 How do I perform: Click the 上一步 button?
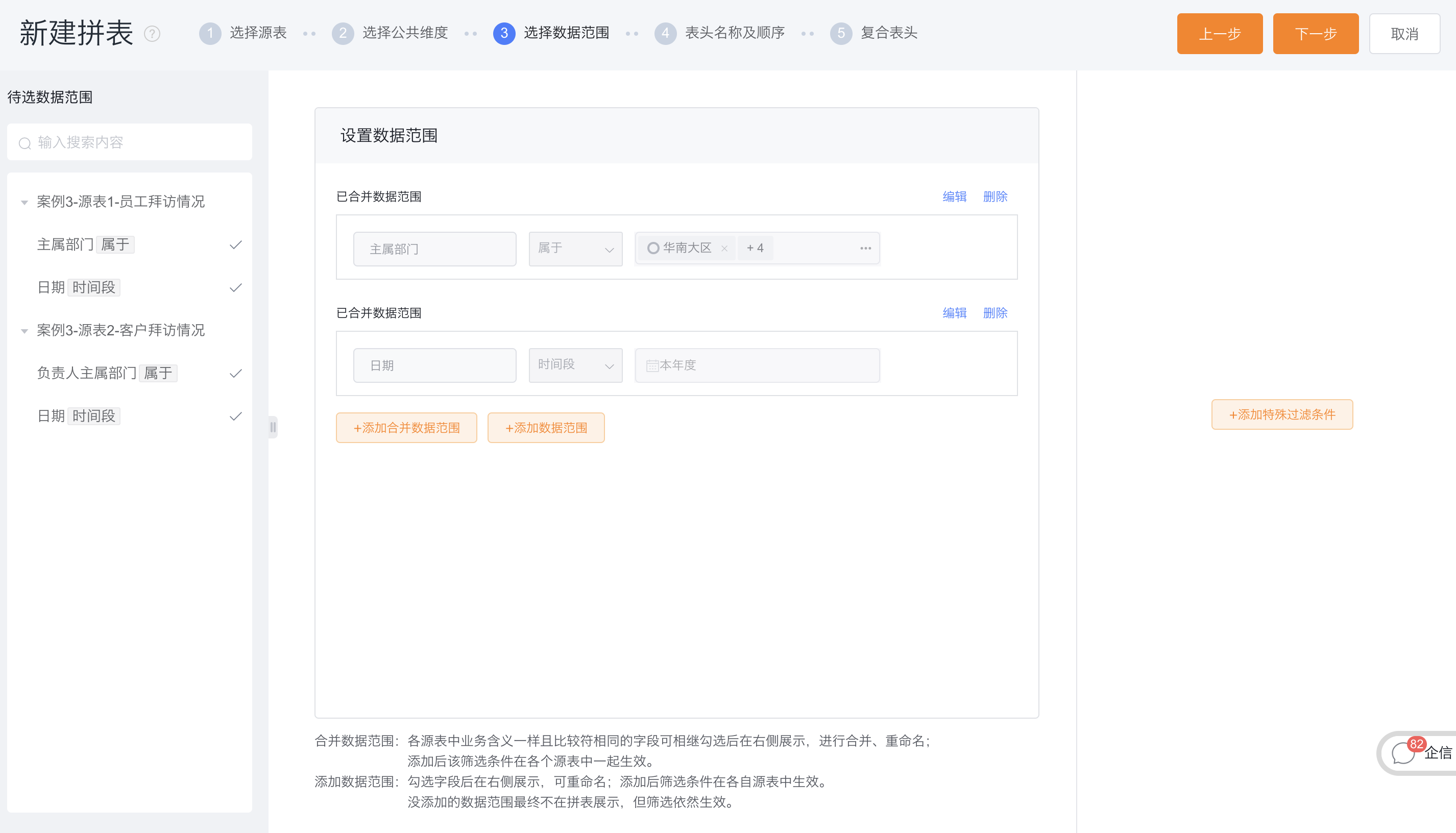click(1220, 34)
